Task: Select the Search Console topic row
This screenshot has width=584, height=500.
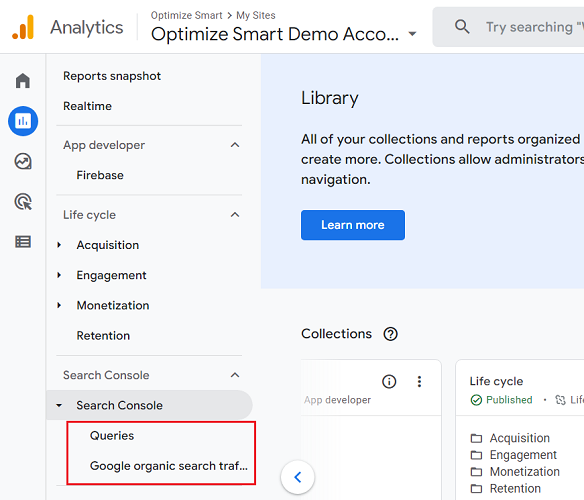Action: [149, 405]
